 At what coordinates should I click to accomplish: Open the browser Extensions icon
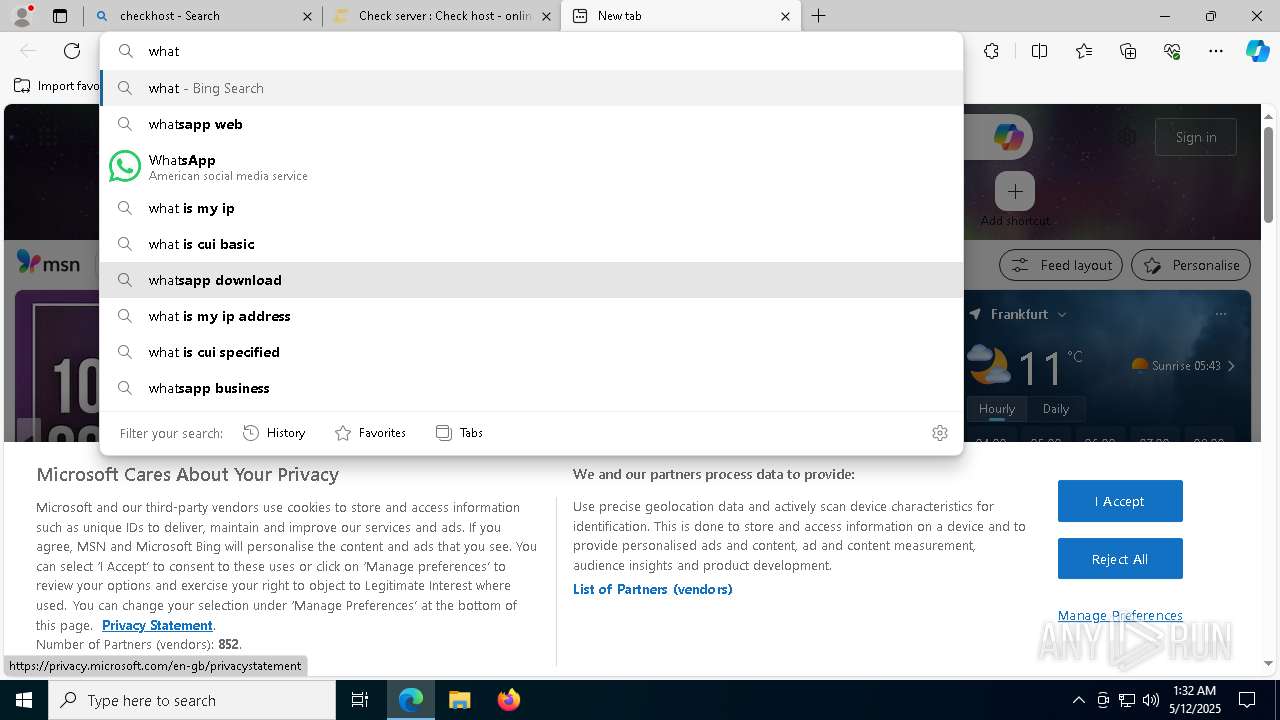(x=991, y=51)
